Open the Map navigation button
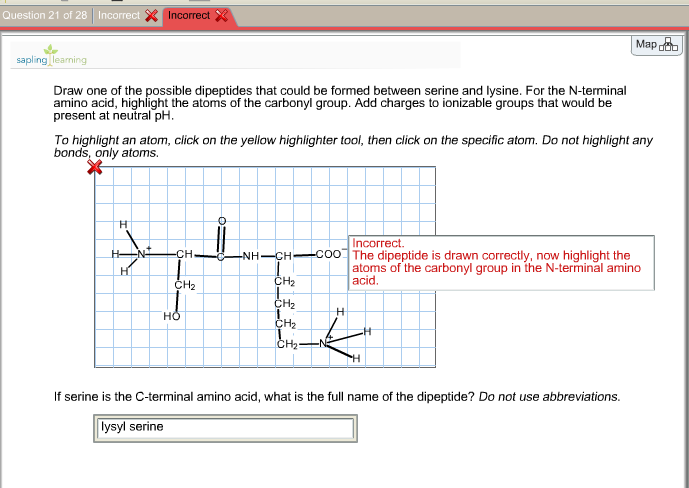This screenshot has height=488, width=689. [x=656, y=45]
